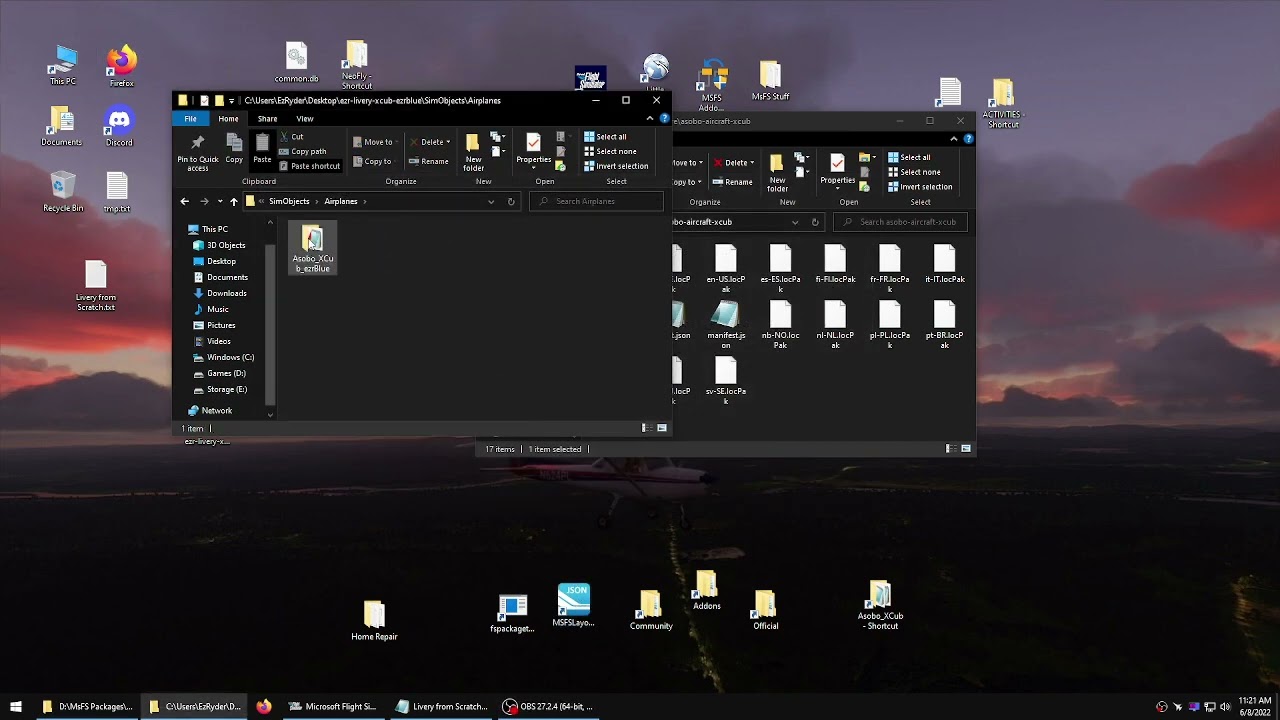Open Music in navigation pane

[217, 309]
